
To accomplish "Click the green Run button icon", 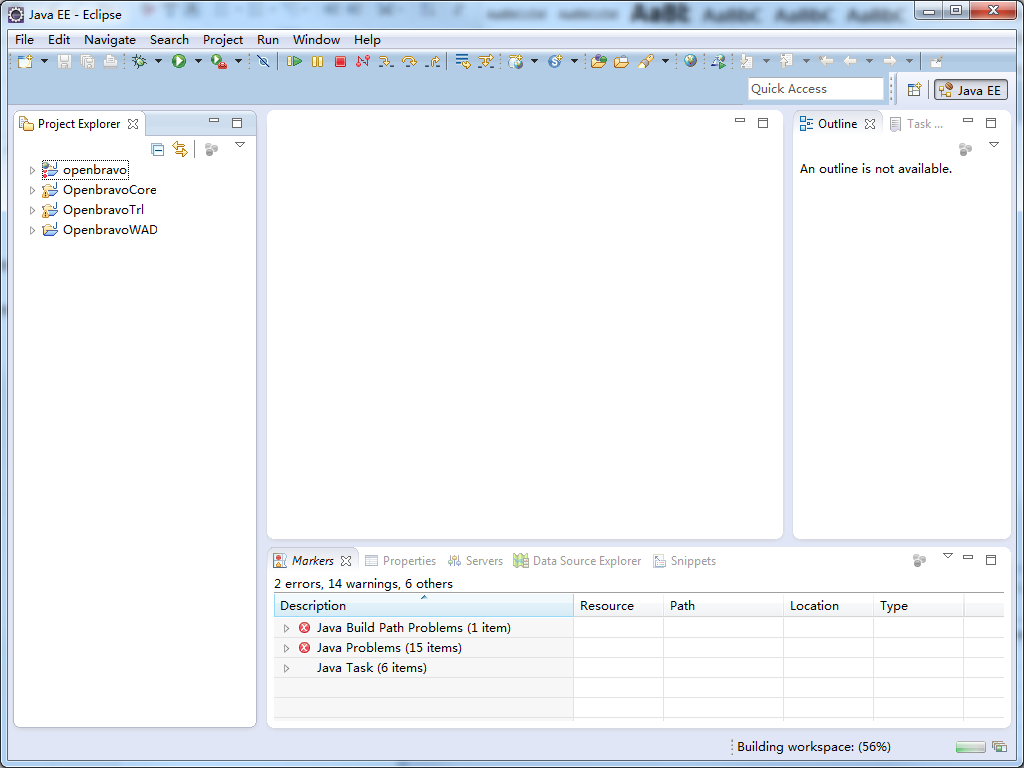I will 179,61.
